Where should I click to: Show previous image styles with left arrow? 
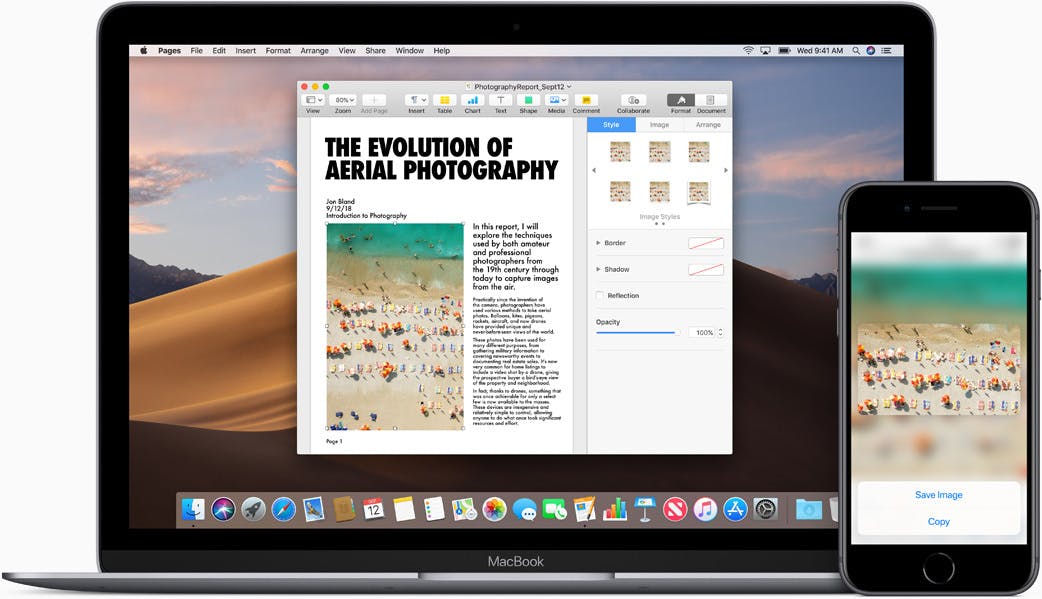click(593, 171)
